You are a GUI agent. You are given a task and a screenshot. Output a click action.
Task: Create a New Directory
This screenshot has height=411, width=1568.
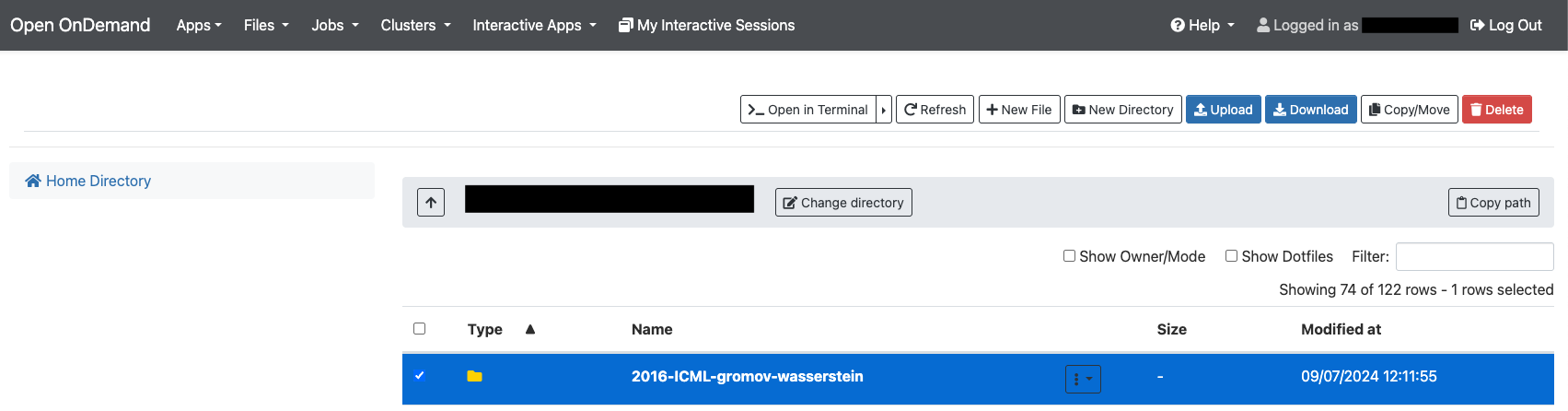[x=1122, y=110]
